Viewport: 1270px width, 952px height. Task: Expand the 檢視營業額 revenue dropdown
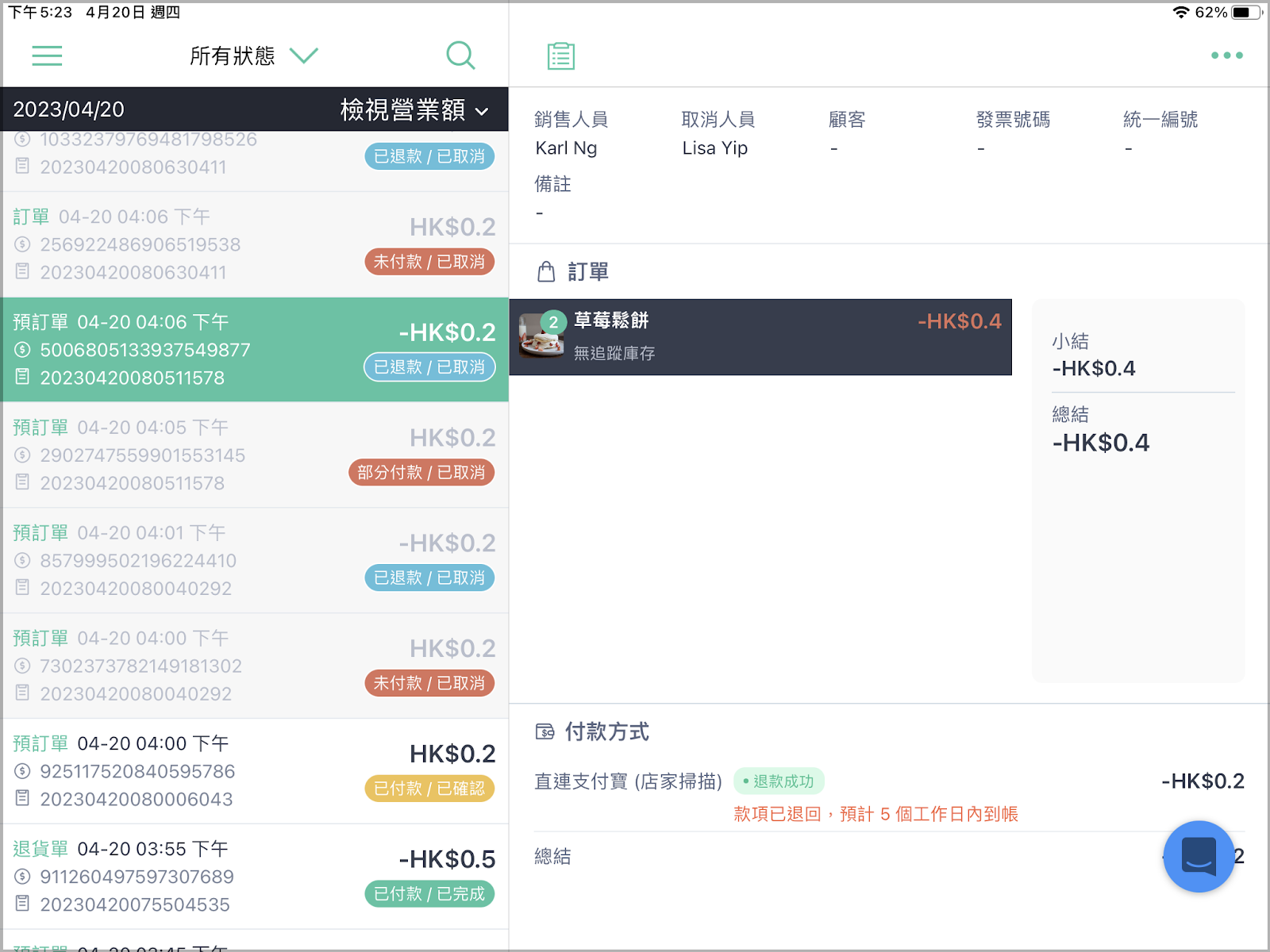coord(414,109)
